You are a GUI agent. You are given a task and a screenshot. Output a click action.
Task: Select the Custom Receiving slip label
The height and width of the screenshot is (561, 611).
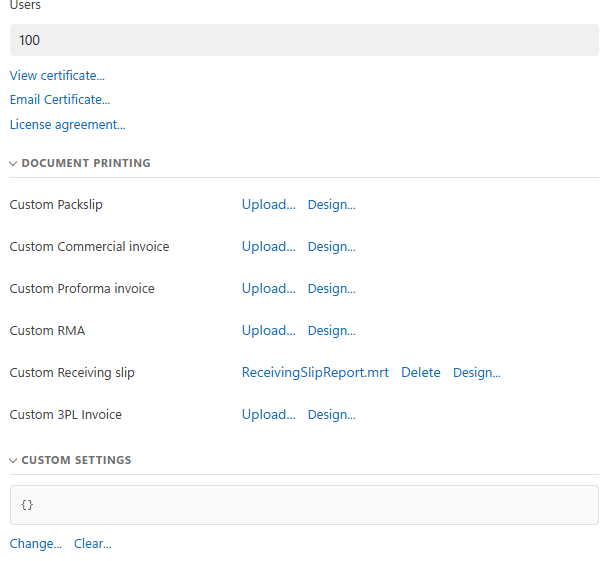point(72,373)
